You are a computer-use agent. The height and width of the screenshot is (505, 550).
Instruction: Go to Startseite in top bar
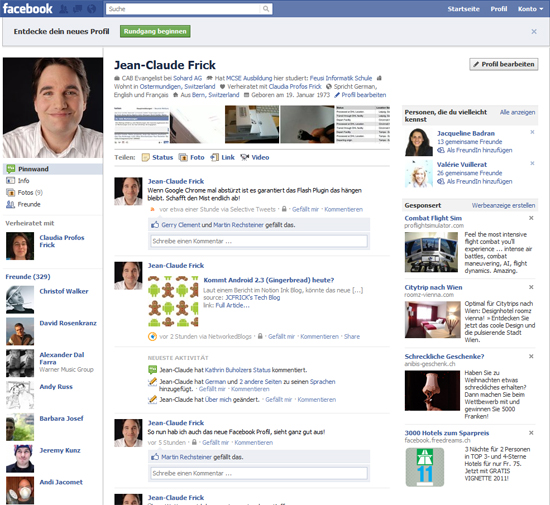point(463,9)
